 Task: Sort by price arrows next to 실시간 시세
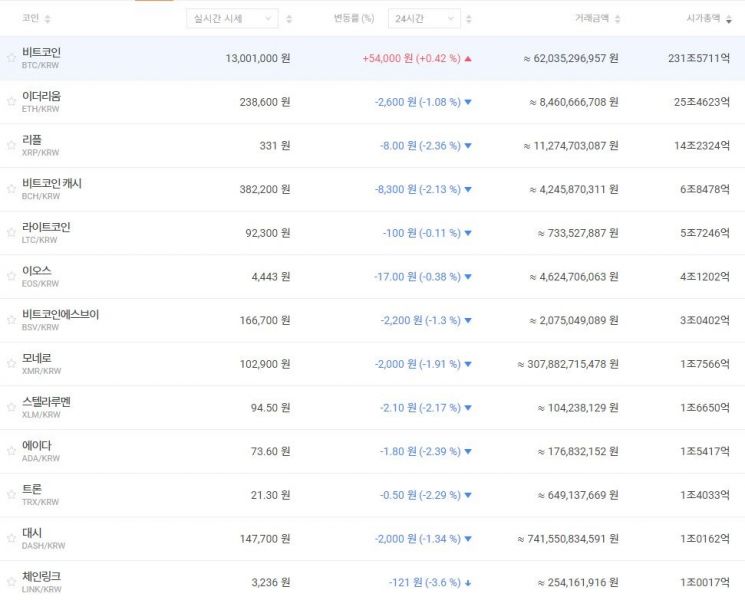pyautogui.click(x=289, y=19)
